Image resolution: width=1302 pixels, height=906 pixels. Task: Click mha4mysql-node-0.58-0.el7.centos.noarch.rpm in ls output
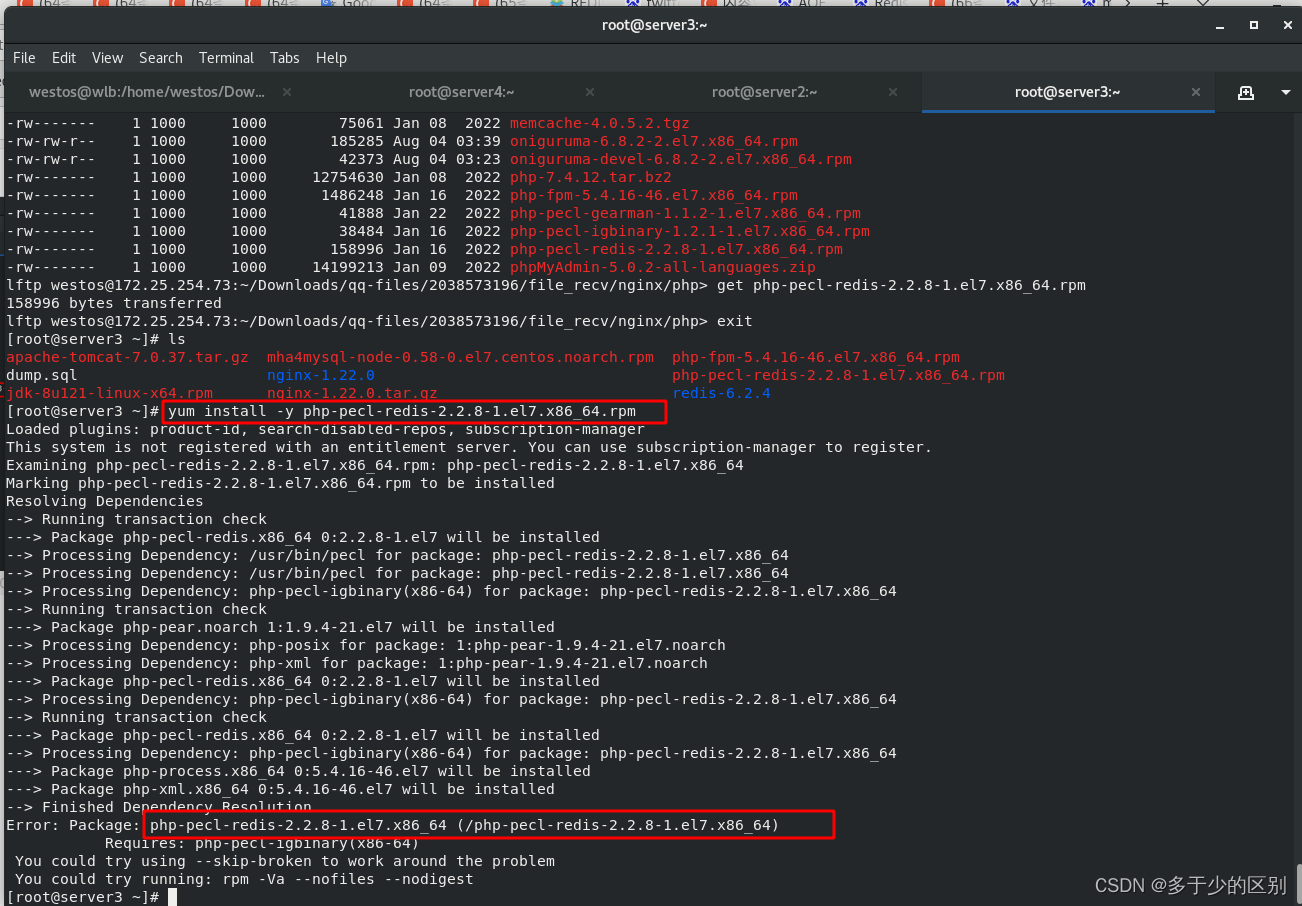(460, 357)
